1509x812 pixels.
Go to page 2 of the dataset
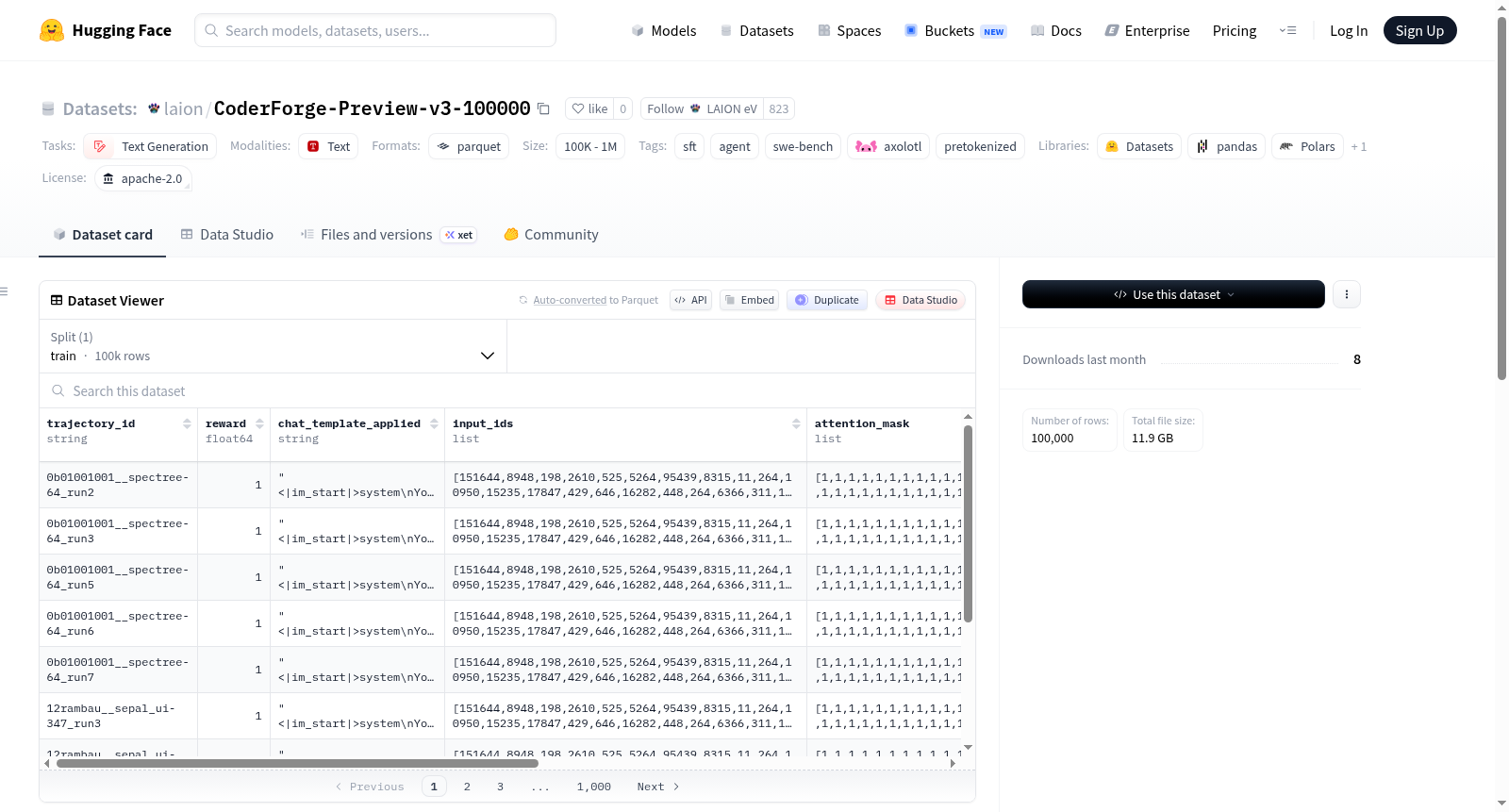click(467, 787)
